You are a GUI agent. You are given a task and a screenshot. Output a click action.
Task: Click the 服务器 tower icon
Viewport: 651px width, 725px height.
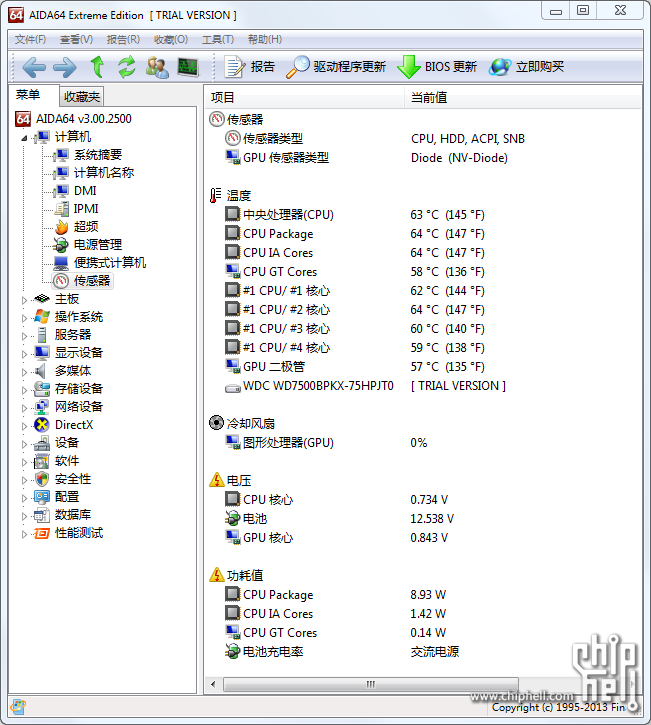coord(42,335)
